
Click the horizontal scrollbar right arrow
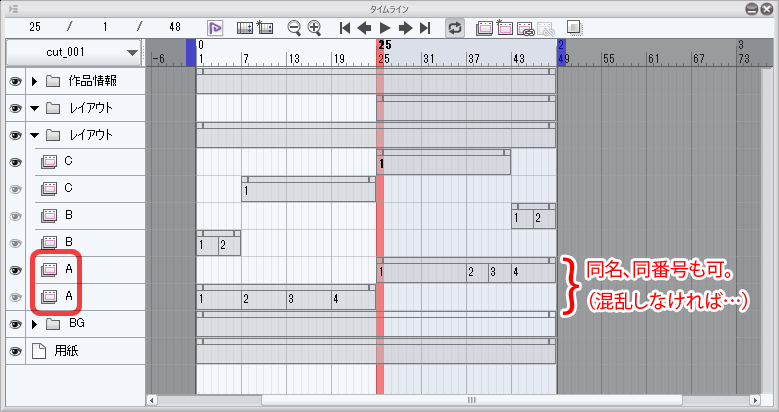pyautogui.click(x=755, y=400)
